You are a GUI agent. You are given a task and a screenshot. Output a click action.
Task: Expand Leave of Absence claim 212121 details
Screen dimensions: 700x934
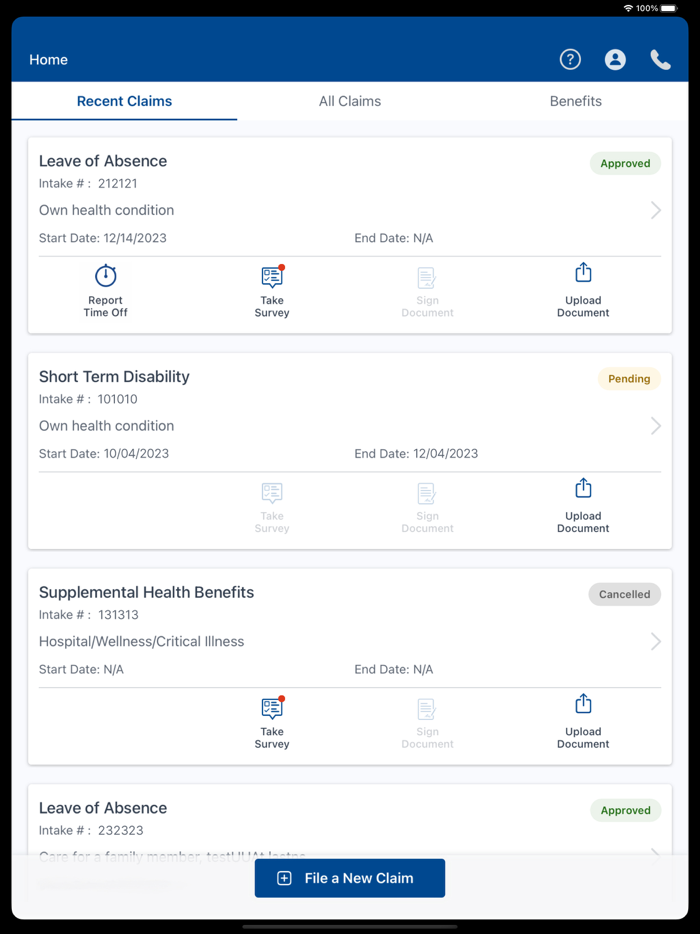pyautogui.click(x=656, y=210)
